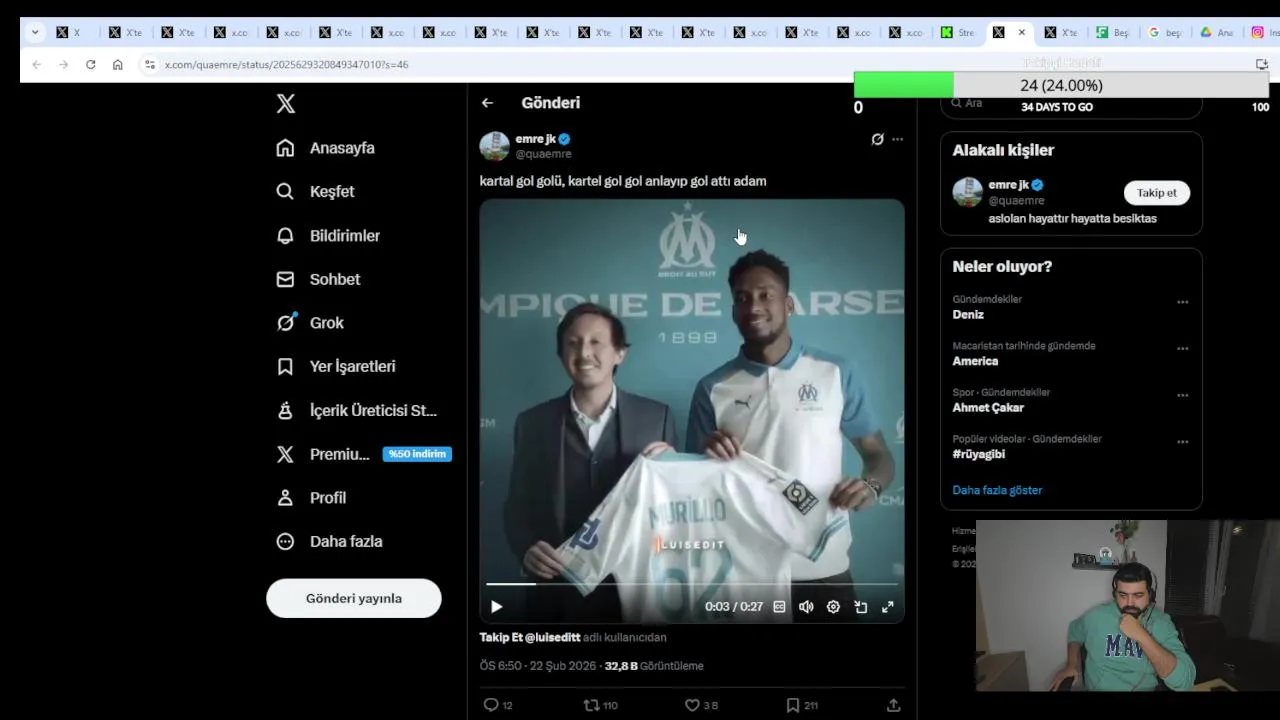Click the Ahmet Çakar trending topic

pyautogui.click(x=988, y=408)
